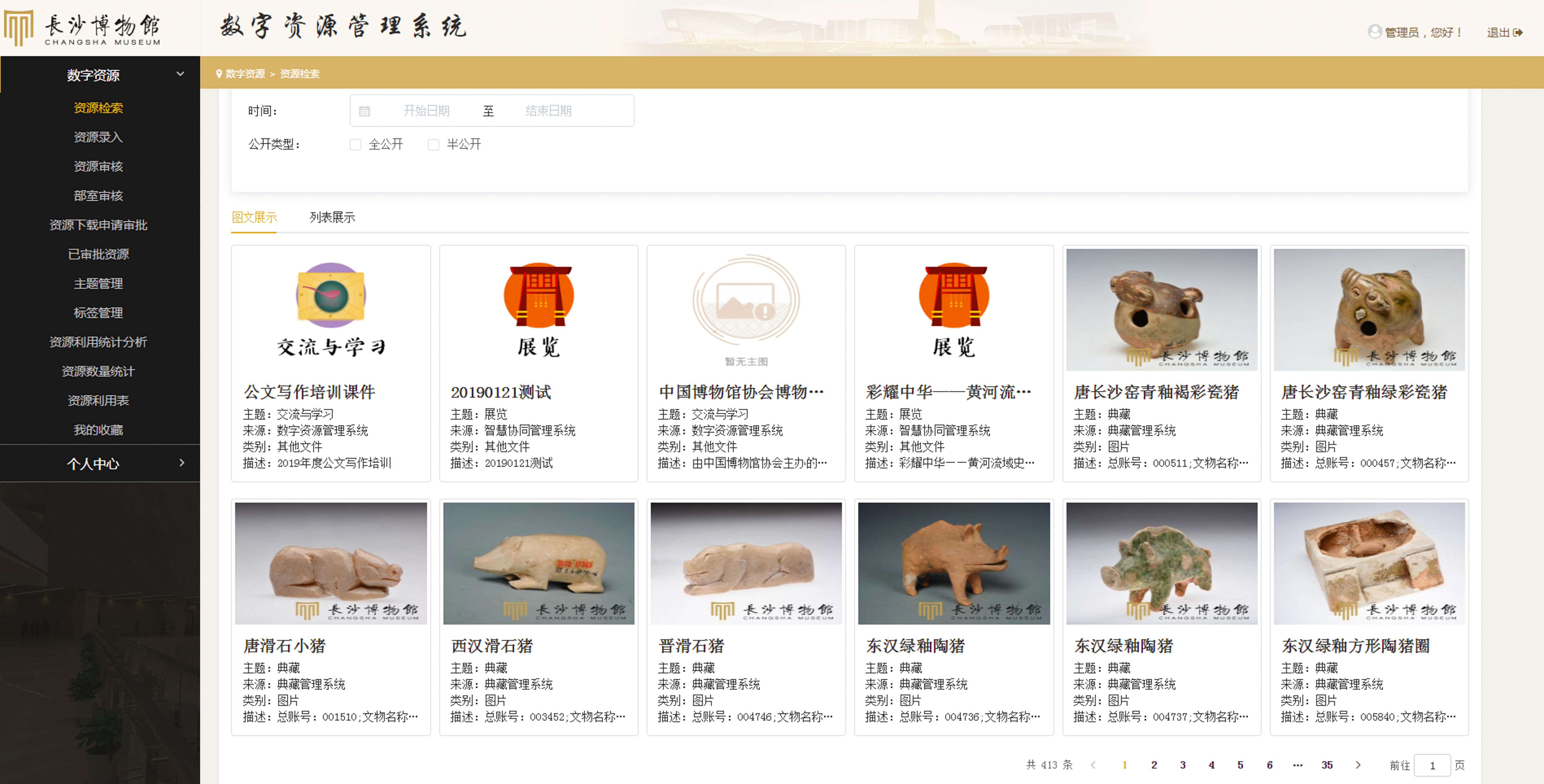
Task: Click 资源检索 breadcrumb link
Action: point(300,74)
